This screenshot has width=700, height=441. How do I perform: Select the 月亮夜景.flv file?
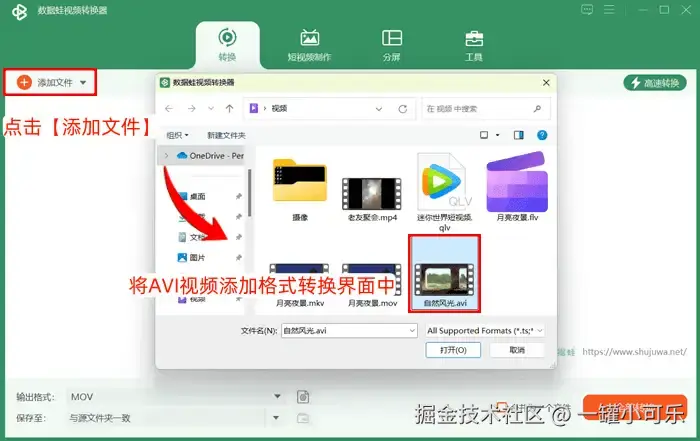[x=517, y=187]
